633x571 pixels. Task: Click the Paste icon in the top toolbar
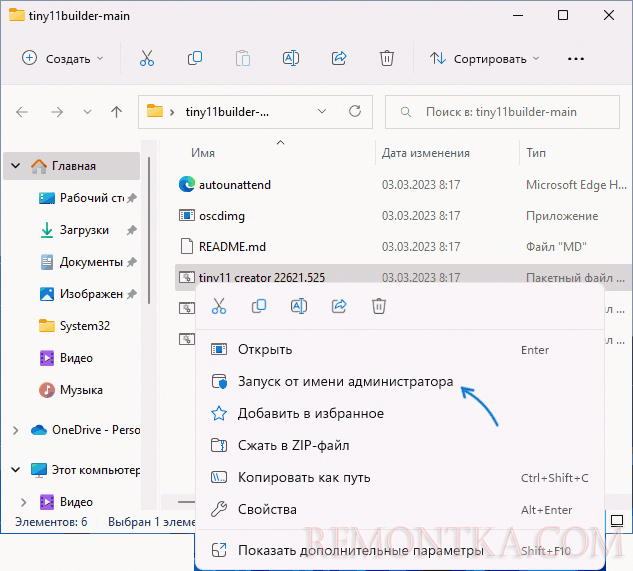243,59
